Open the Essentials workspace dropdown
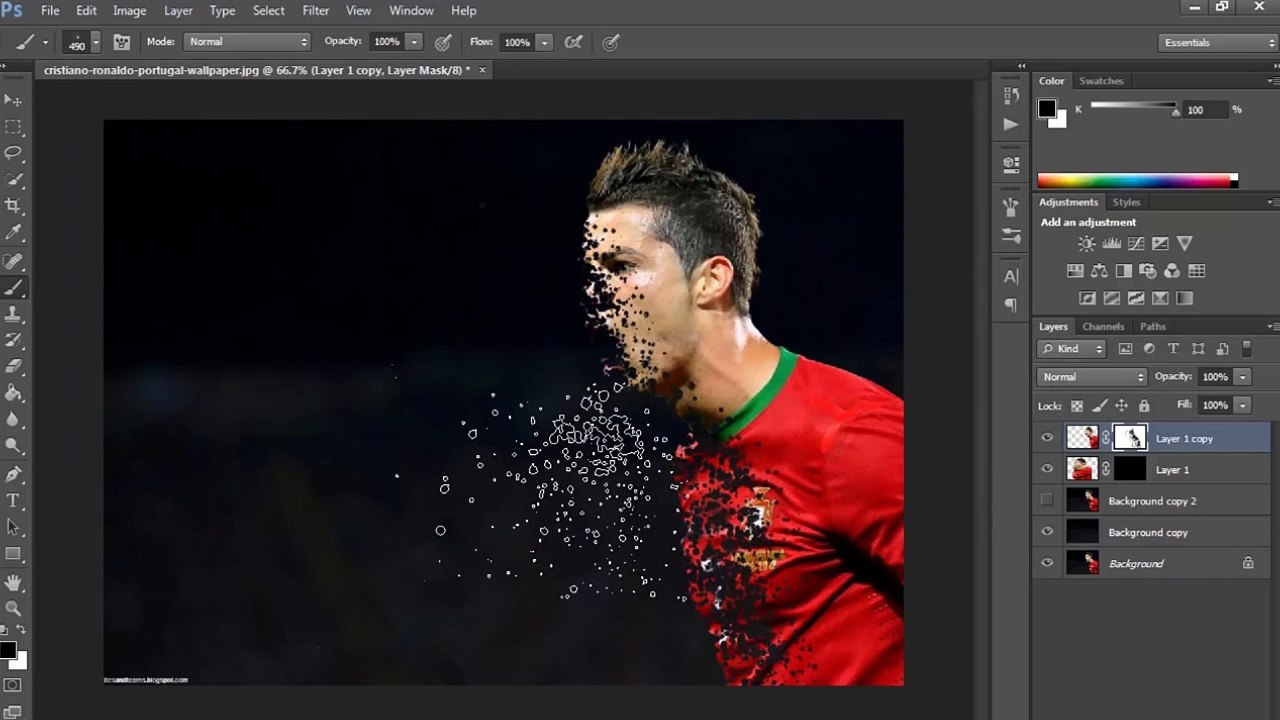 (1218, 42)
